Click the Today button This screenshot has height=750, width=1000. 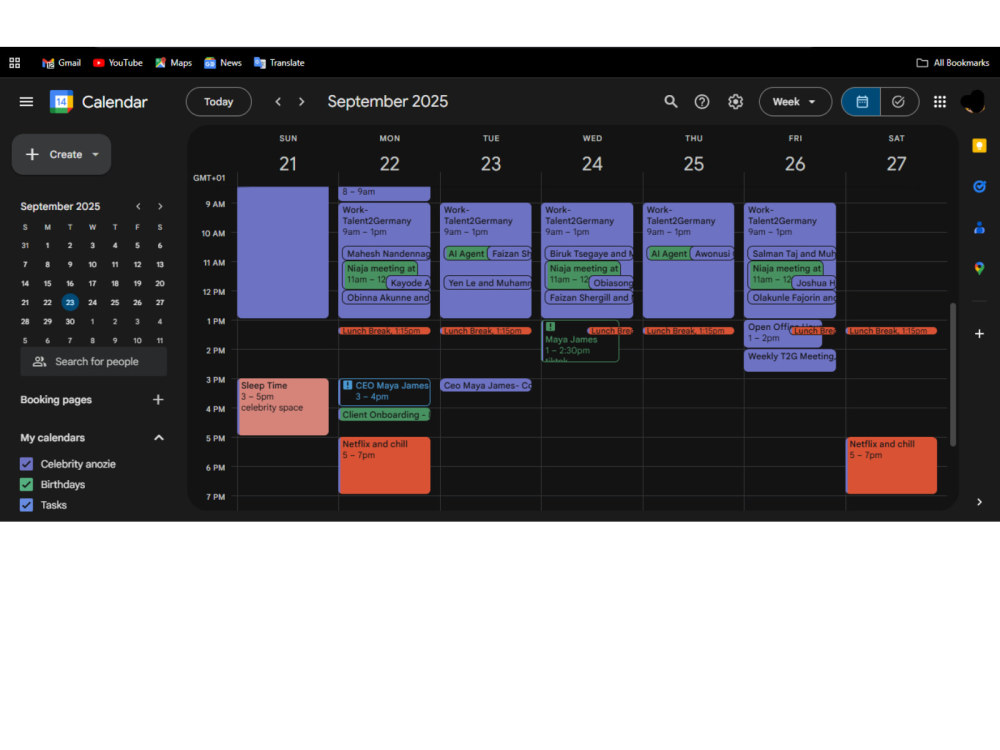(x=218, y=101)
